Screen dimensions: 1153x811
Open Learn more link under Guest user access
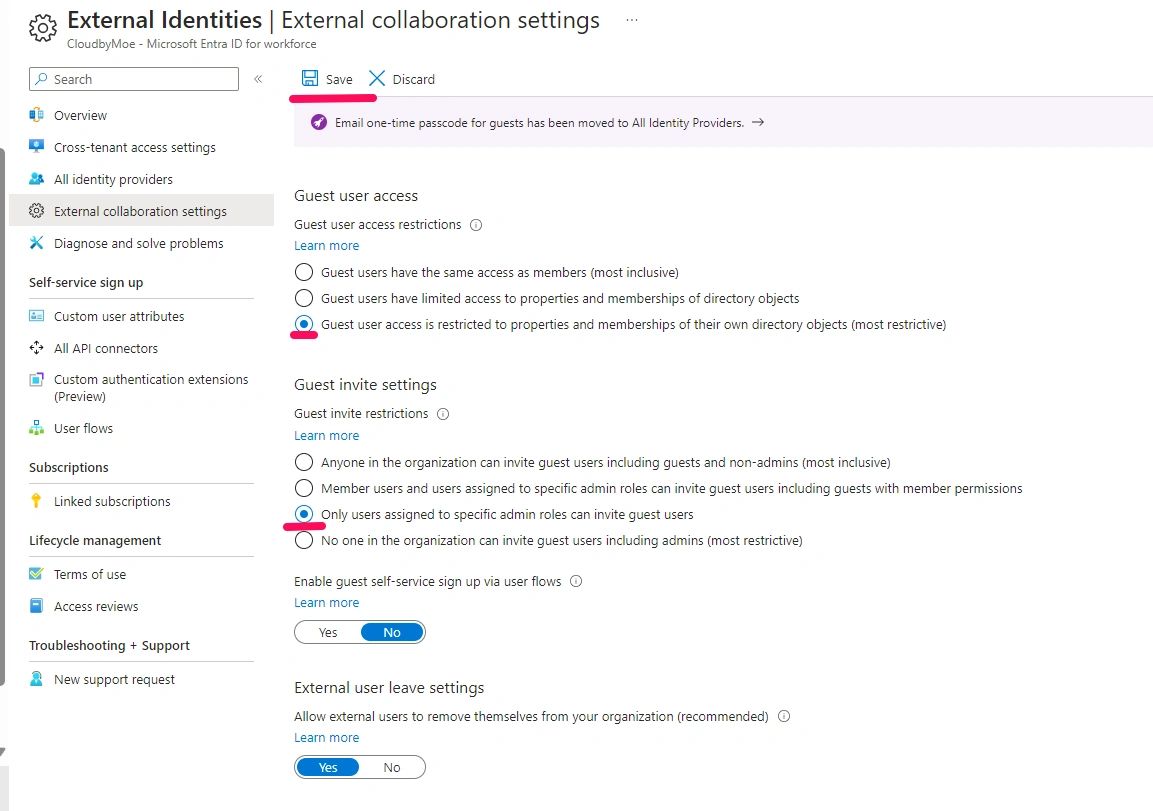326,246
